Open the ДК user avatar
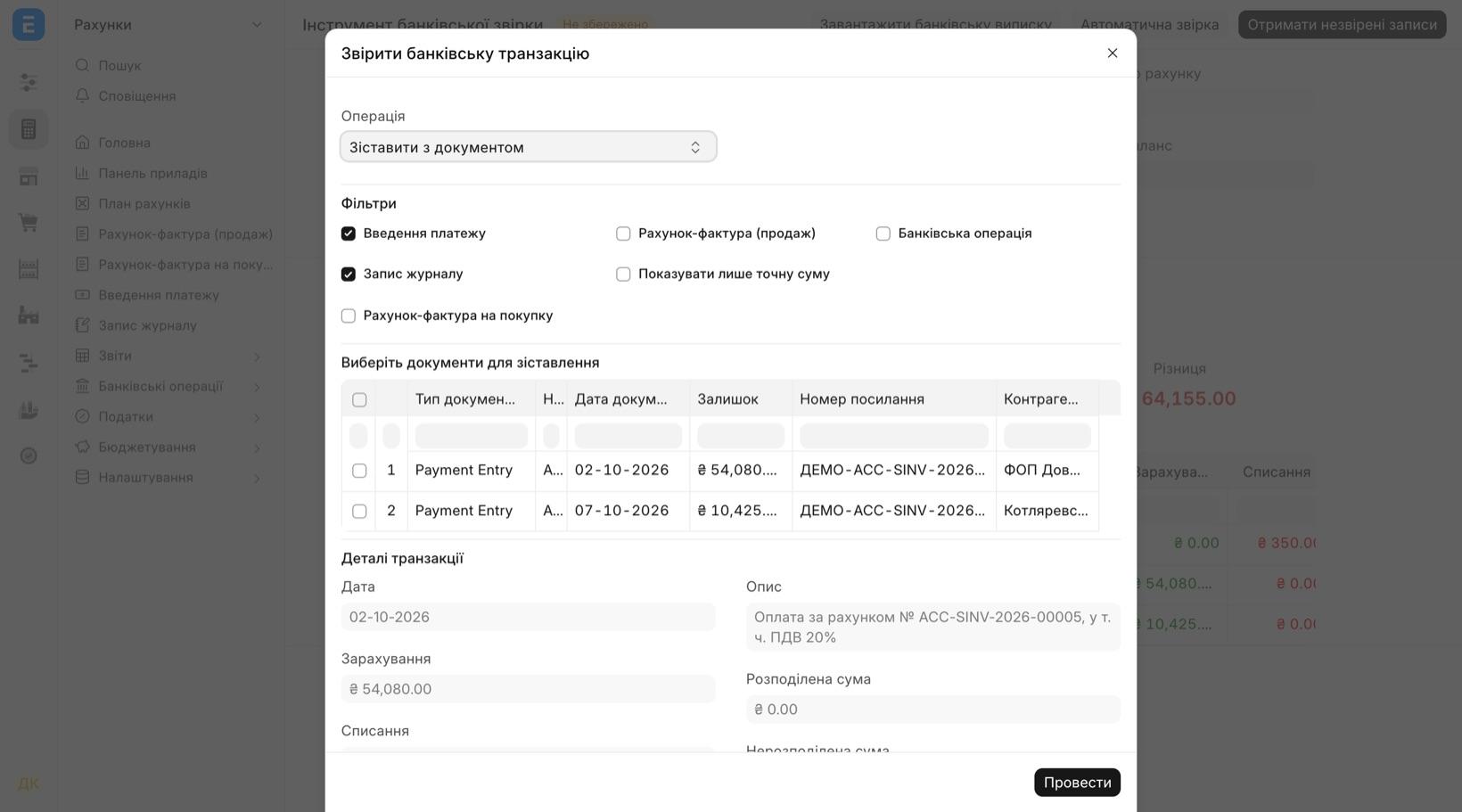 29,783
